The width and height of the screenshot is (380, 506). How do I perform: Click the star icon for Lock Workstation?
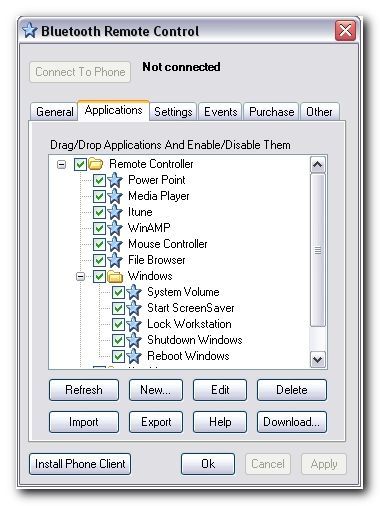click(x=134, y=324)
